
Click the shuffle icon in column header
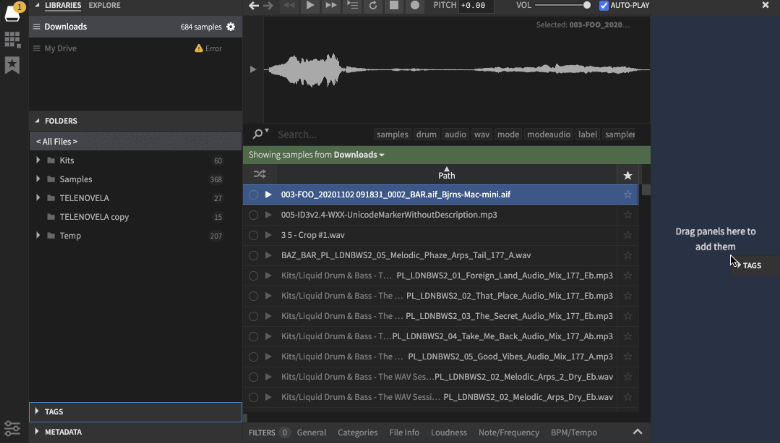click(258, 174)
